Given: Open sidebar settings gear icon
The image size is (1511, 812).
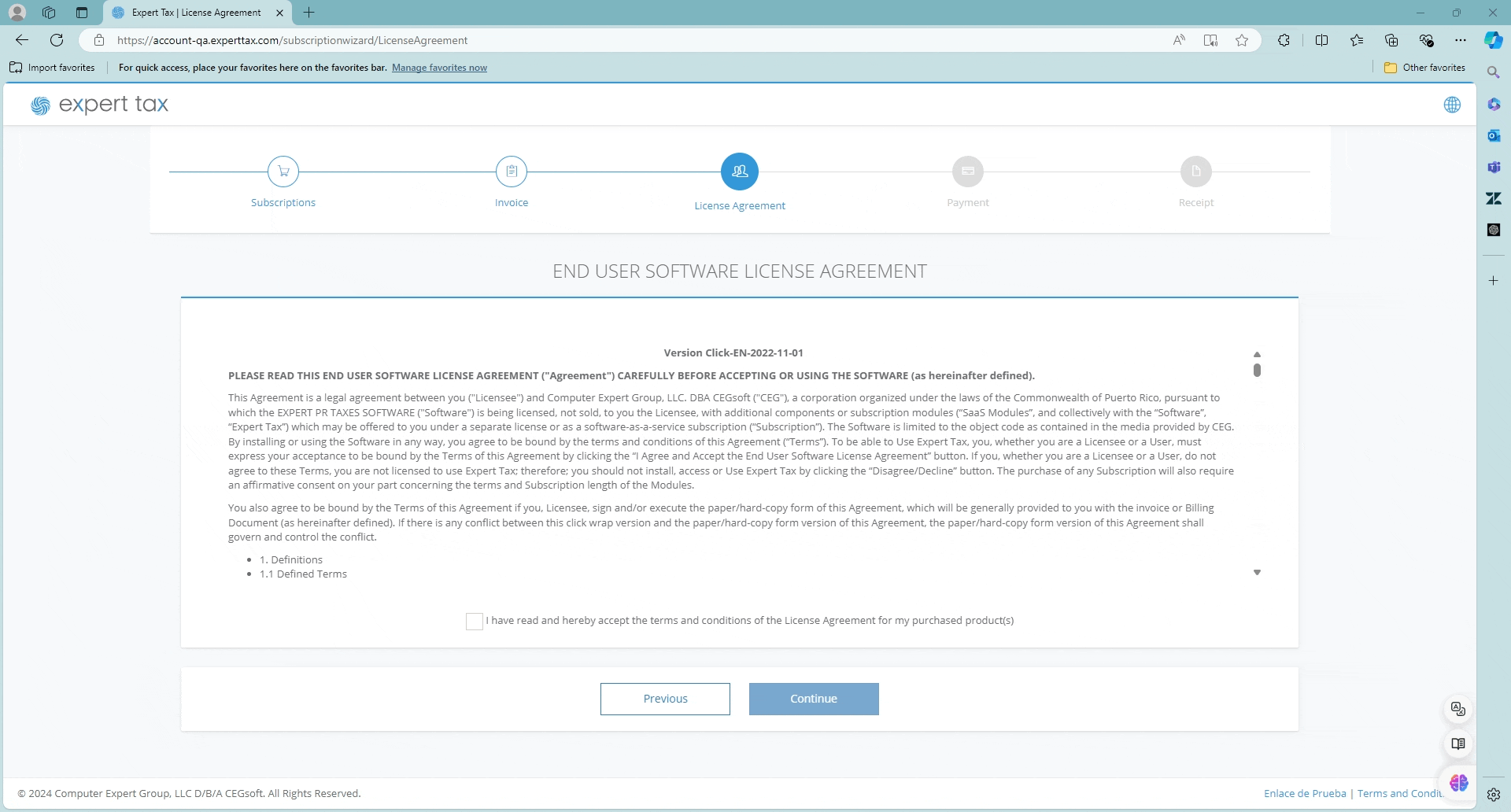Looking at the screenshot, I should coord(1494,795).
